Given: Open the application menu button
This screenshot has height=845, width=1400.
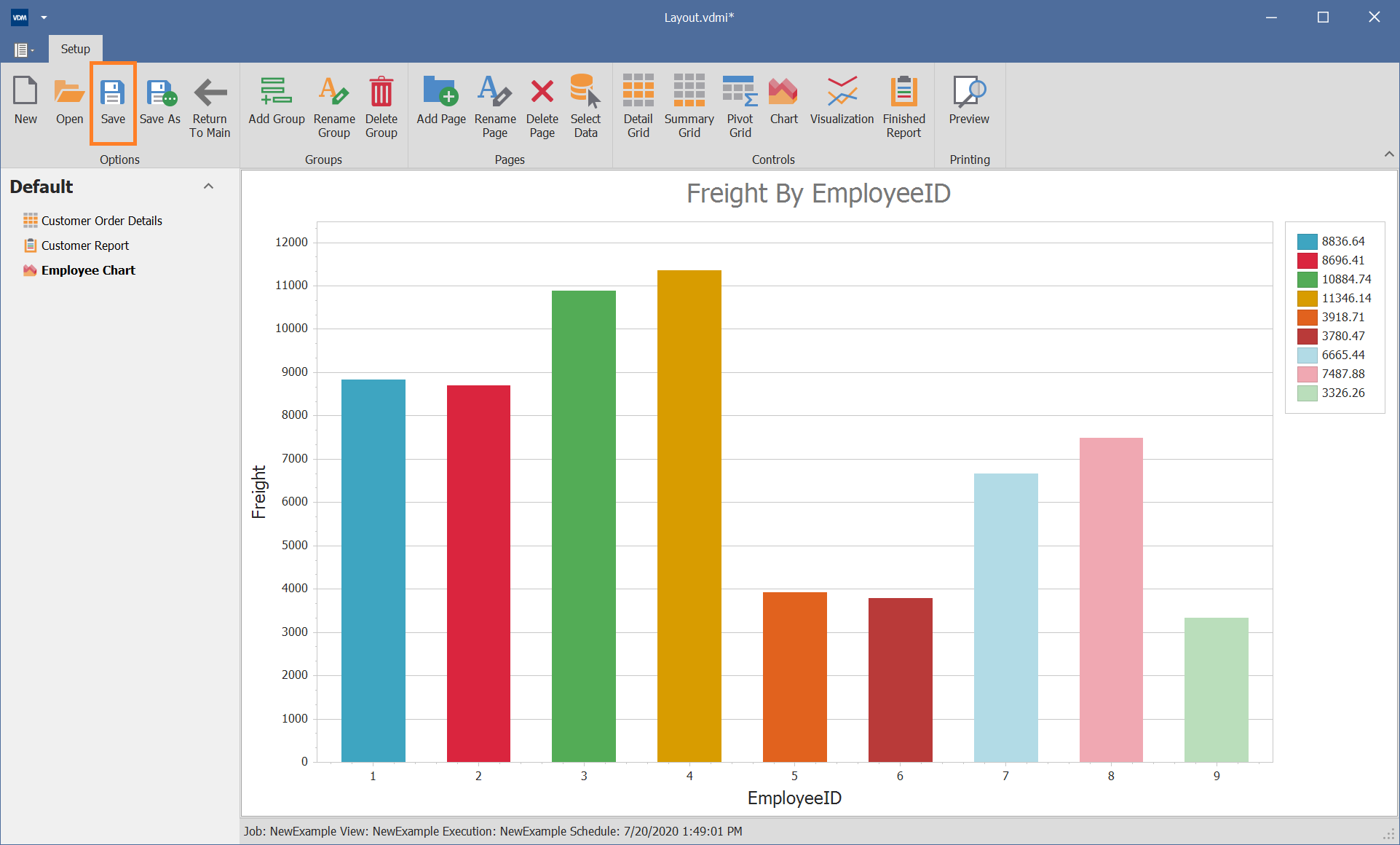Looking at the screenshot, I should pos(23,50).
